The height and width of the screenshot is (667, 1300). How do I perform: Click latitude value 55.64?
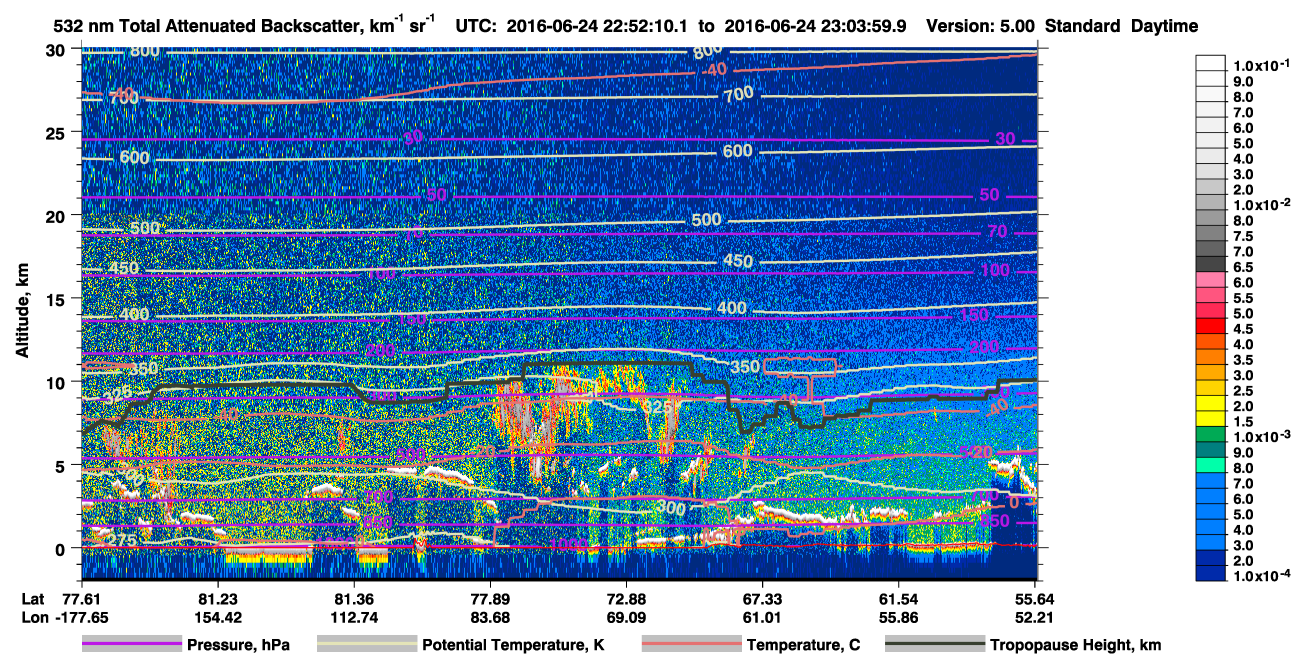(1034, 598)
